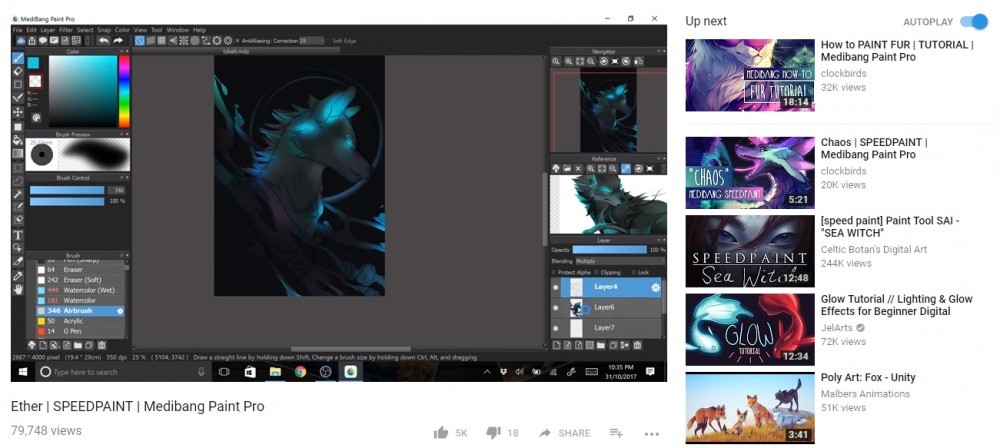Screen dimensions: 1000x448
Task: Open the How to PAINT FUR video thumbnail
Action: 750,75
